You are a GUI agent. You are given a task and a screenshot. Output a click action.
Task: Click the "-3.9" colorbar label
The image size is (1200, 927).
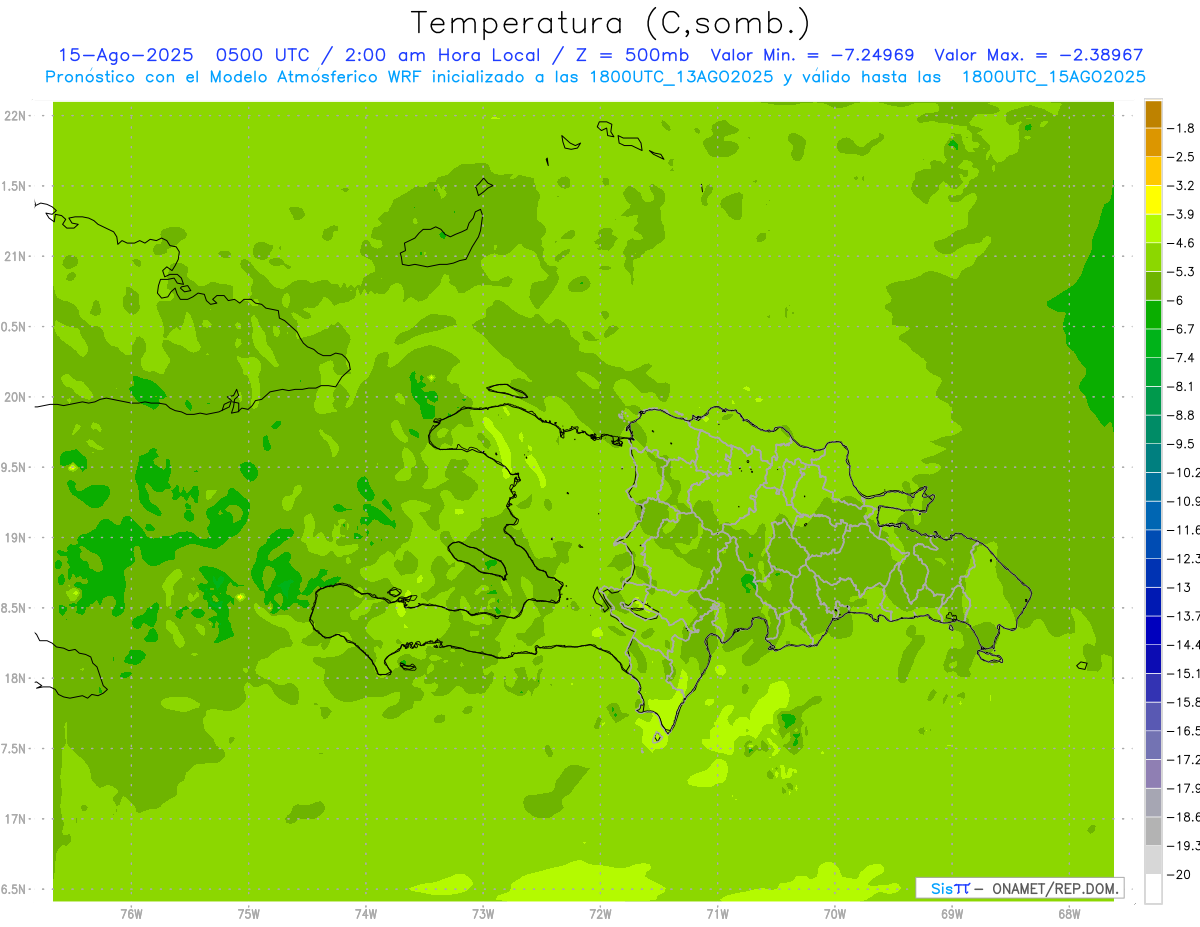pyautogui.click(x=1183, y=214)
